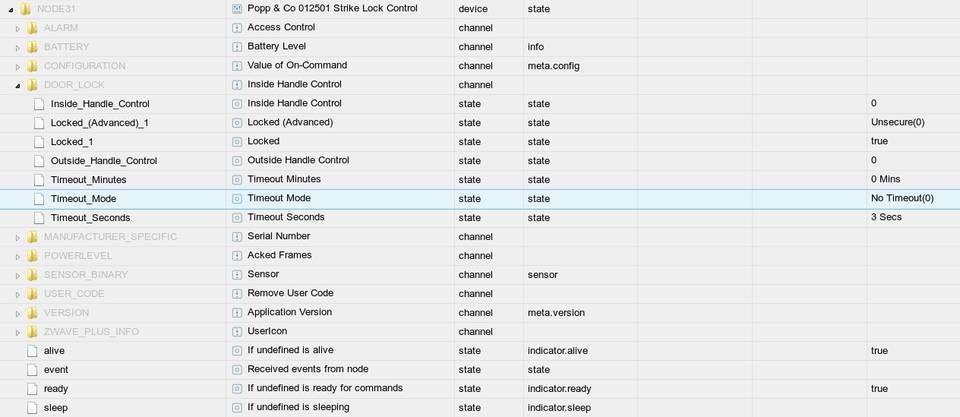The image size is (960, 417).
Task: Expand the MANUFACTURER_SPECIFIC folder
Action: click(x=18, y=237)
